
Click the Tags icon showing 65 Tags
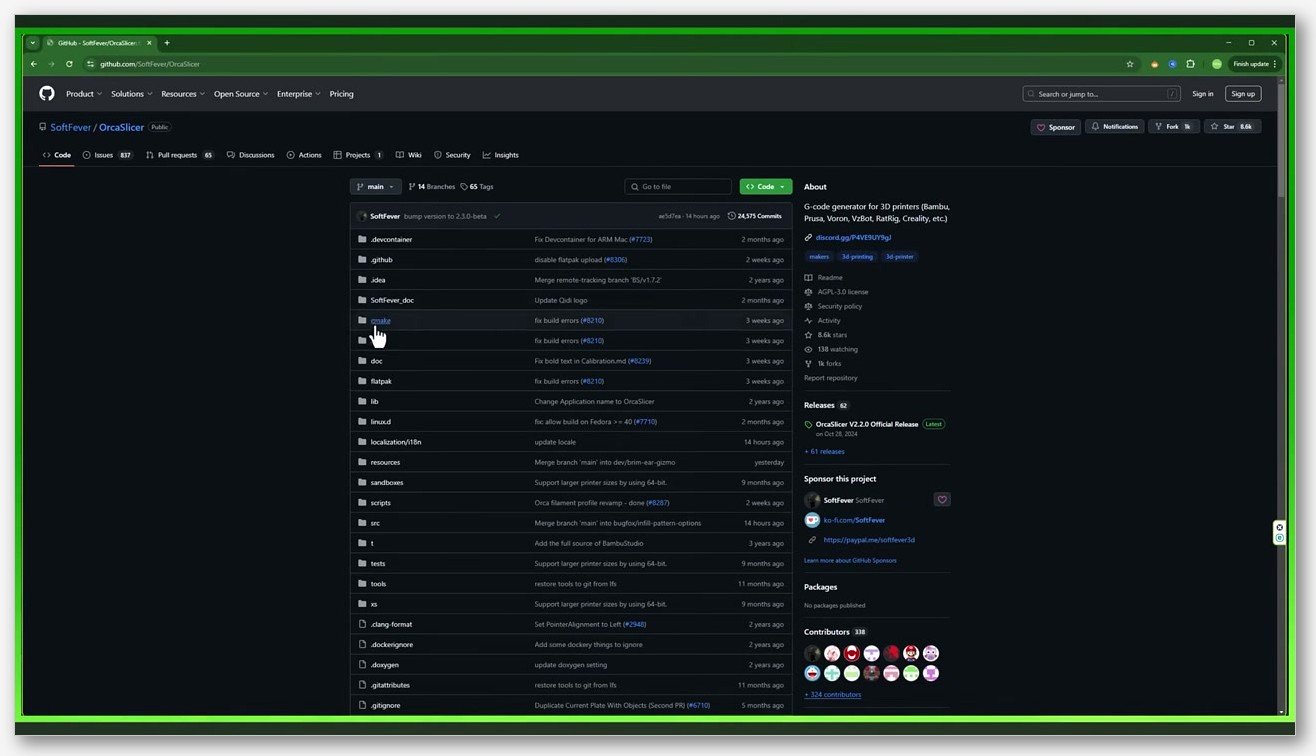click(464, 187)
